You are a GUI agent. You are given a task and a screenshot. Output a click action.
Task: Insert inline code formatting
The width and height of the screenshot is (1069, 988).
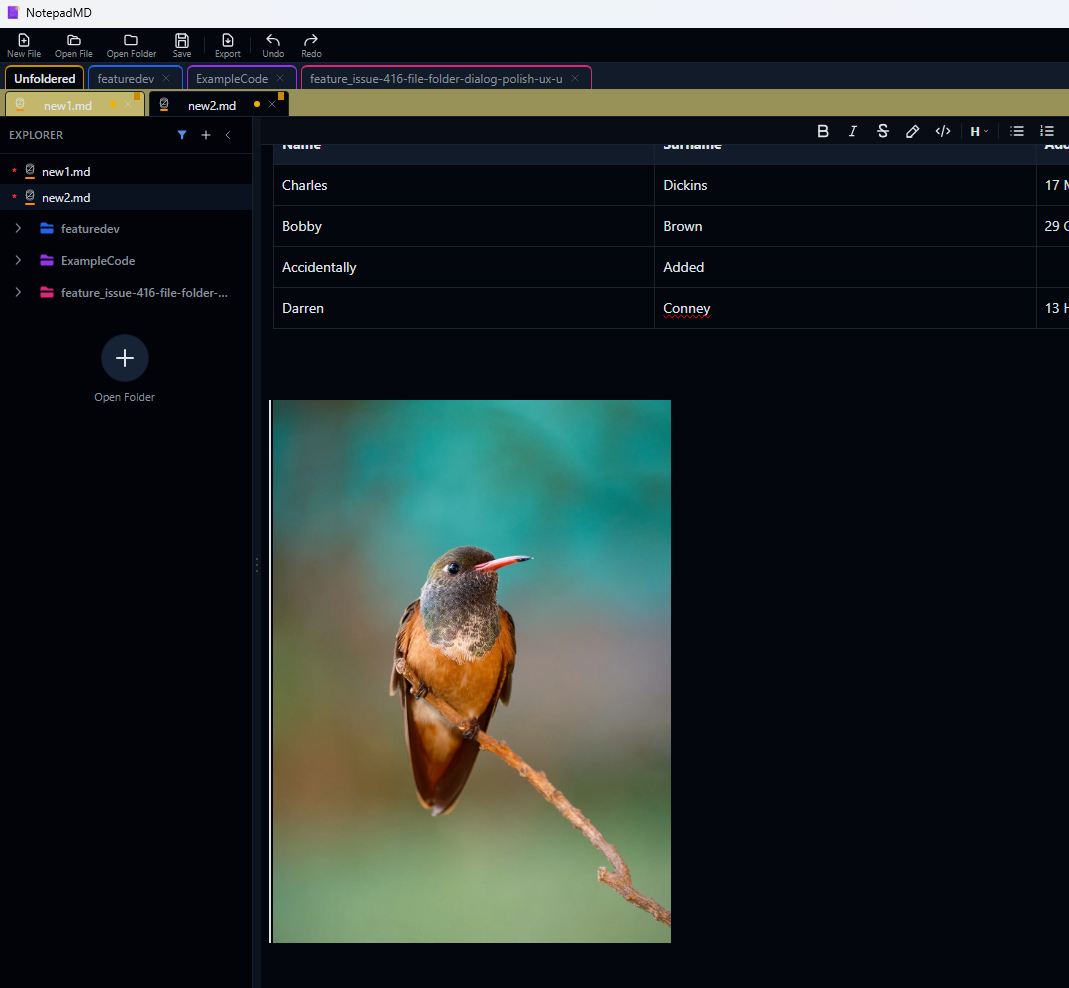click(x=943, y=132)
